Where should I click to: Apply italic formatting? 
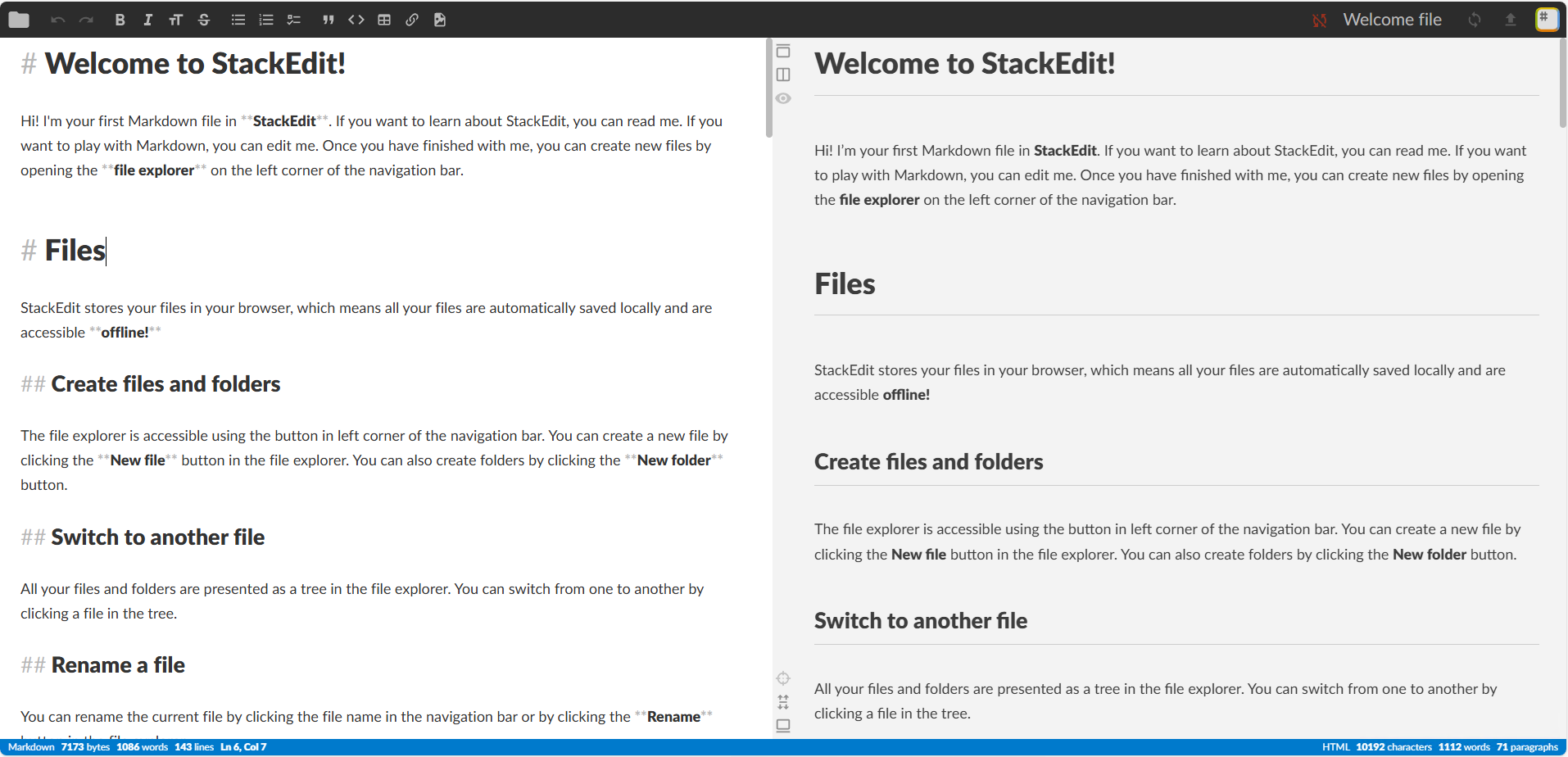click(147, 20)
